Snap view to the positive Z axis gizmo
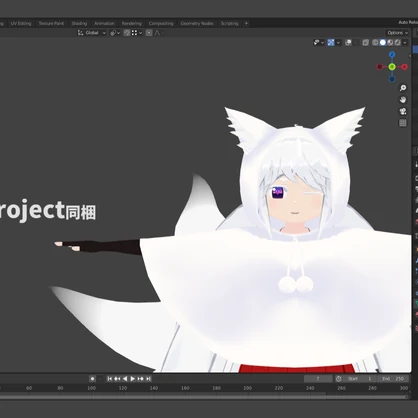Viewport: 418px width, 418px height. 392,54
